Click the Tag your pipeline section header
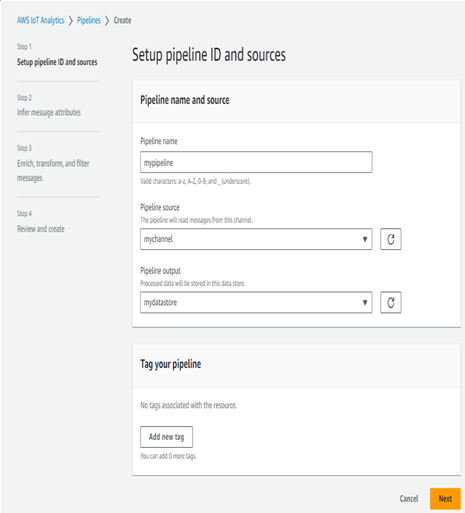 [170, 364]
